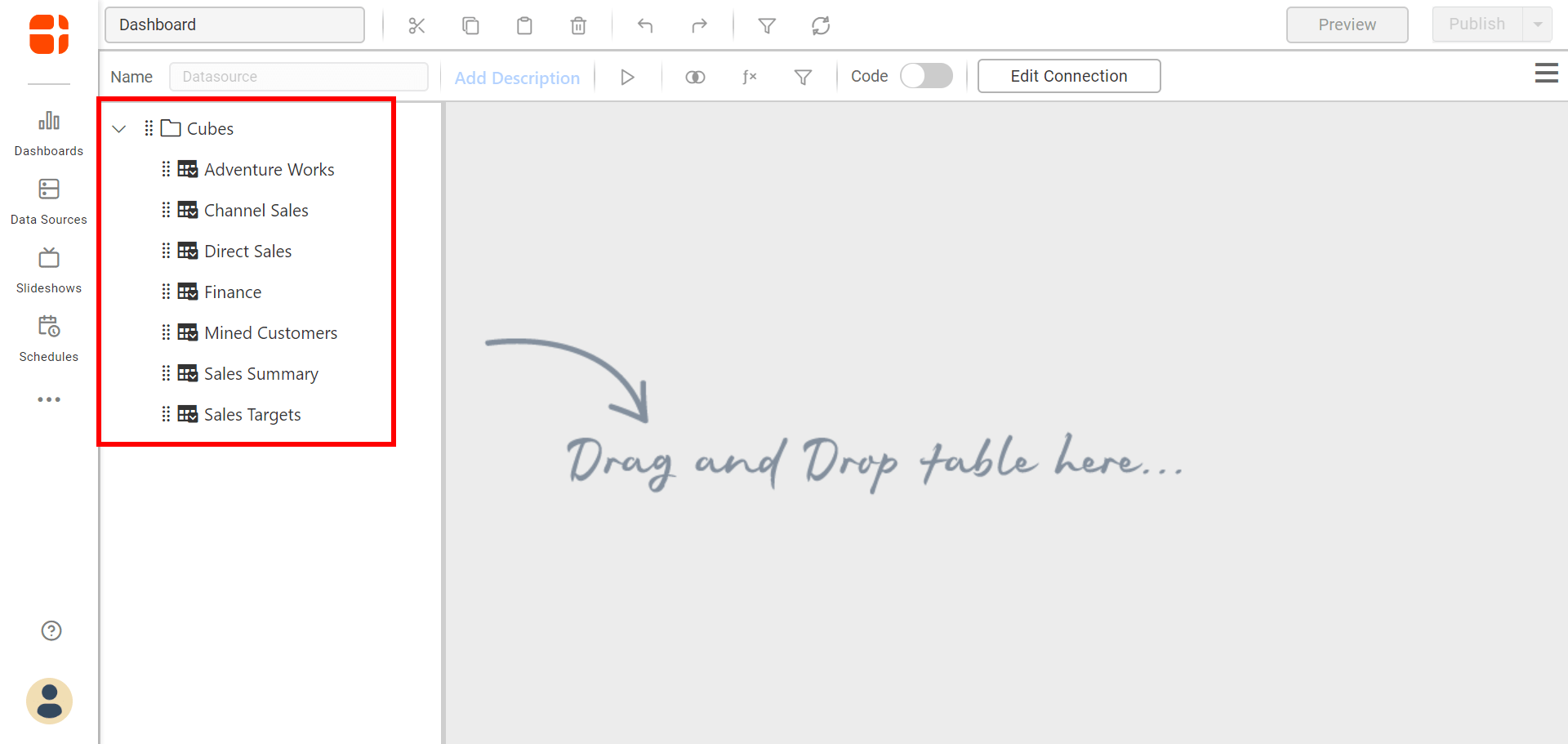Select the Sales Targets cube
The height and width of the screenshot is (744, 1568).
pyautogui.click(x=252, y=414)
